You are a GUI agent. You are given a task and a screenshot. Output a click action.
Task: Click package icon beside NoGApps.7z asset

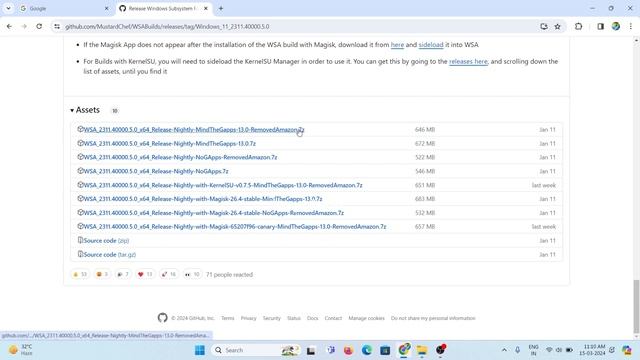click(80, 171)
